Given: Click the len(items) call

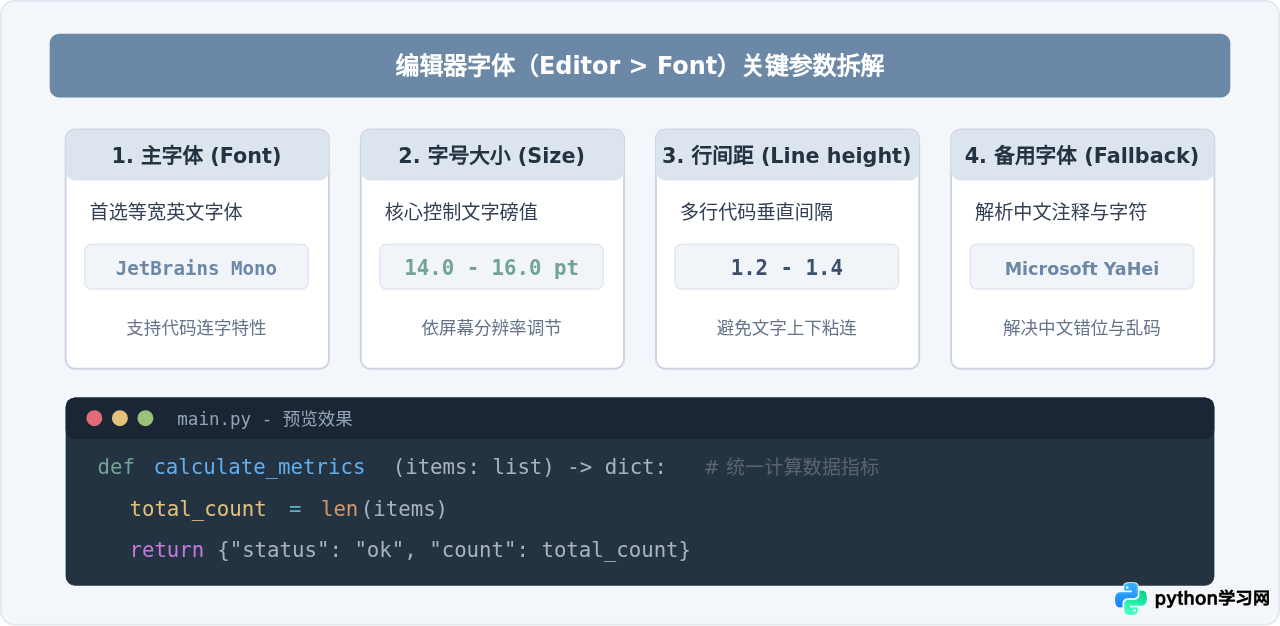Looking at the screenshot, I should pos(384,509).
